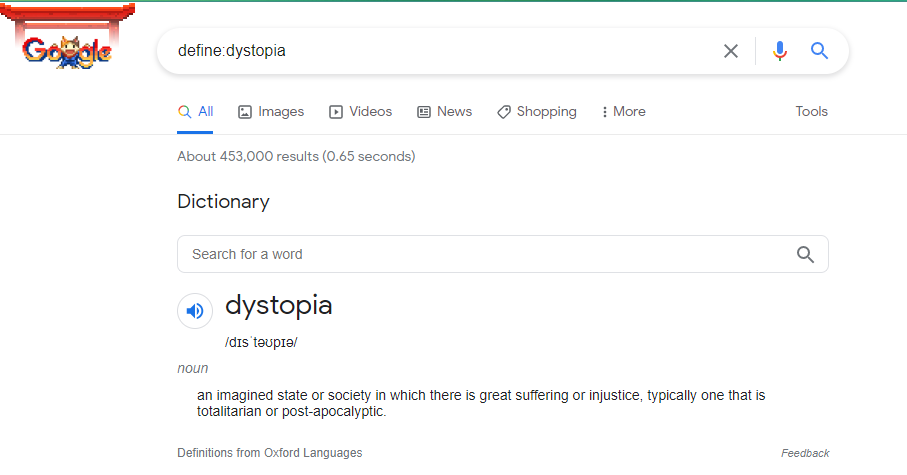Start voice search with the microphone icon
907x475 pixels.
pos(780,51)
